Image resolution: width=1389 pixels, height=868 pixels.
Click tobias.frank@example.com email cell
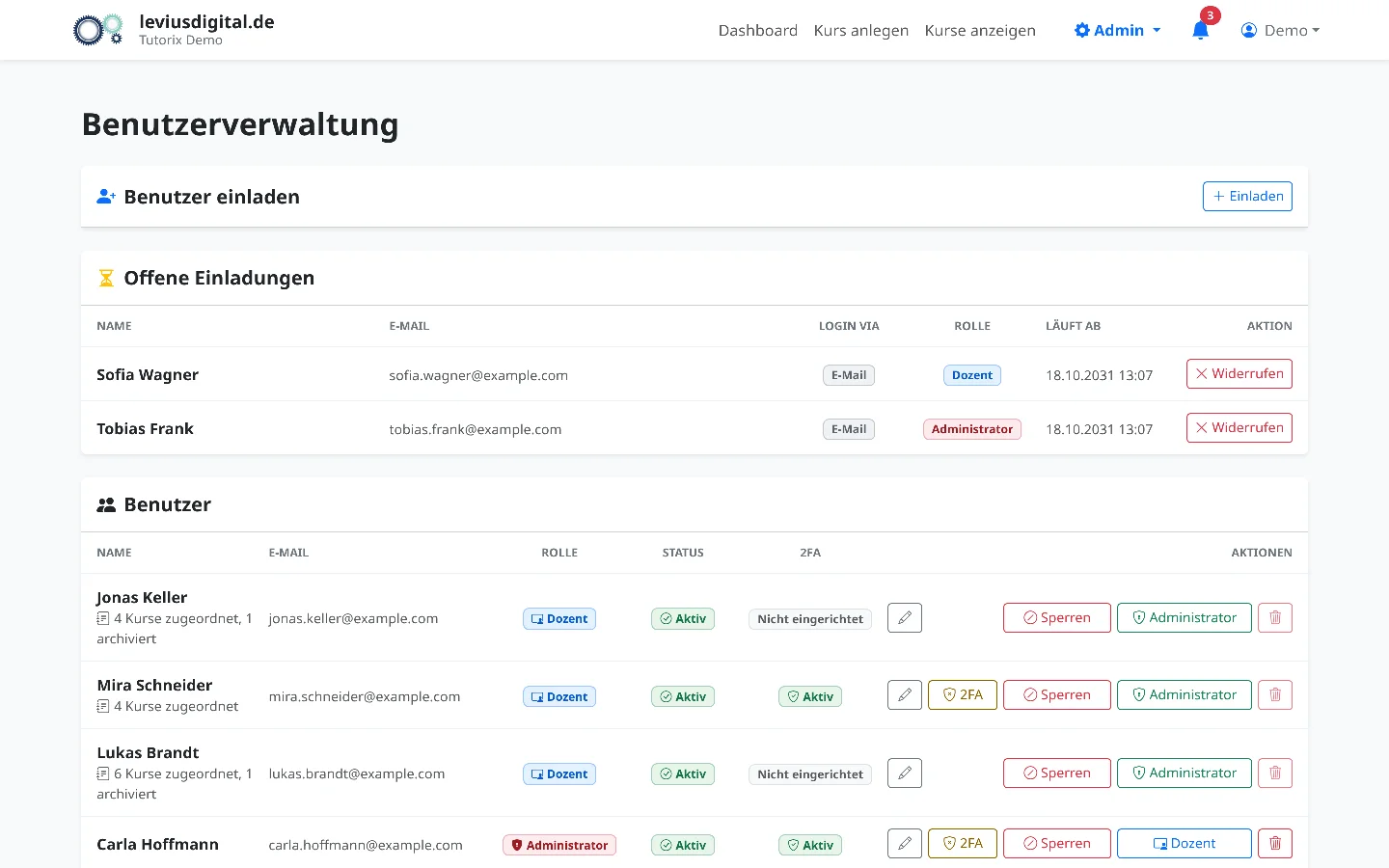[x=476, y=429]
